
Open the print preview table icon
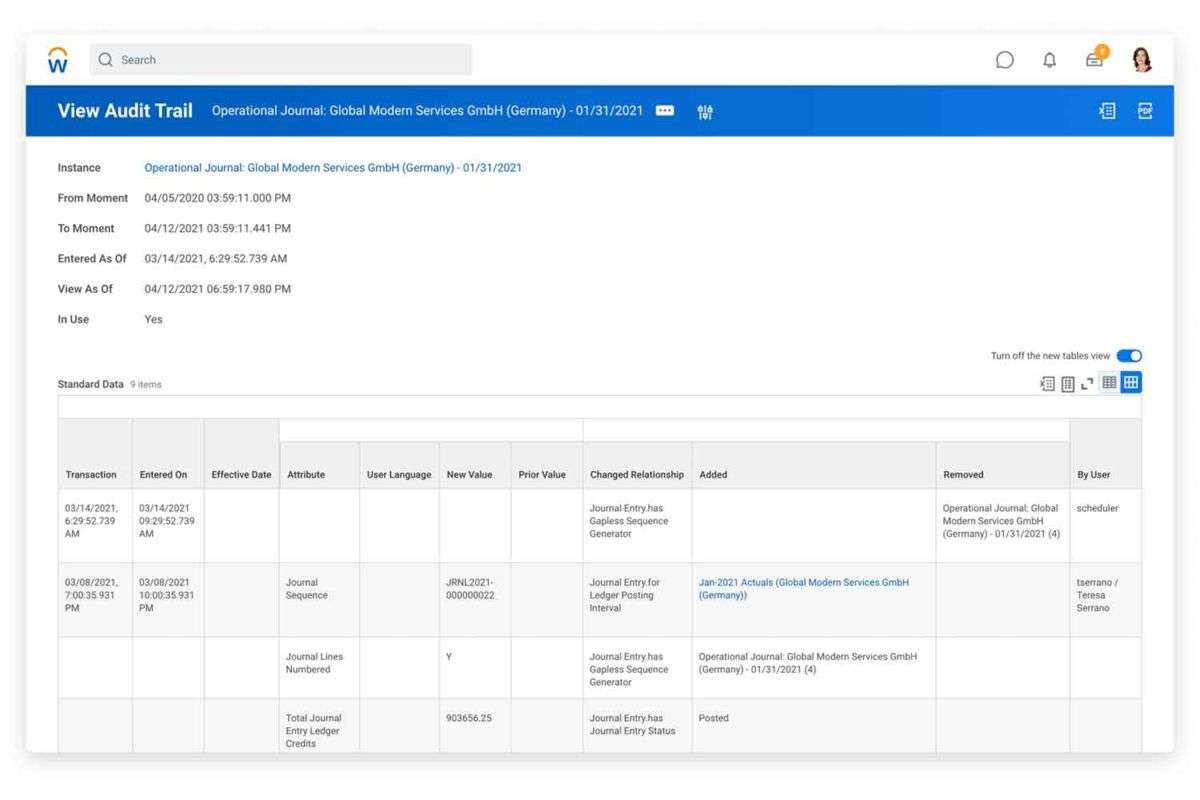pyautogui.click(x=1067, y=382)
